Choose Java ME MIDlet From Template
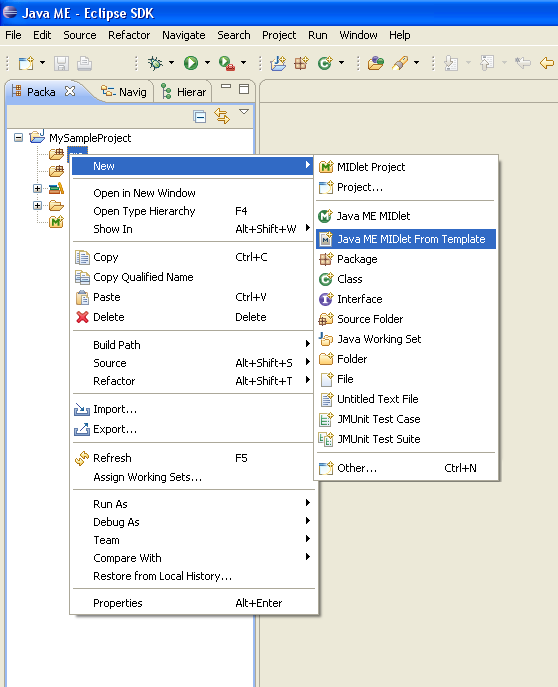Image resolution: width=558 pixels, height=687 pixels. click(x=406, y=239)
